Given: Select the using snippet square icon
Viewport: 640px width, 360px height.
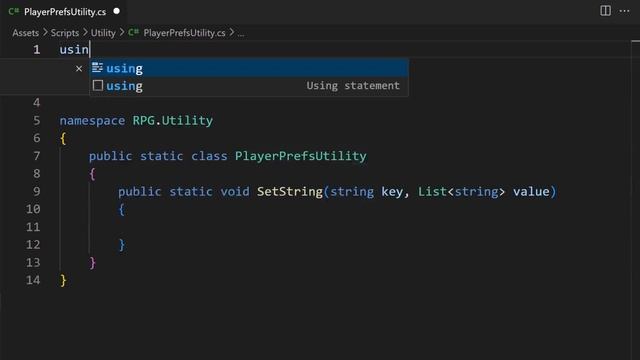Looking at the screenshot, I should [98, 85].
